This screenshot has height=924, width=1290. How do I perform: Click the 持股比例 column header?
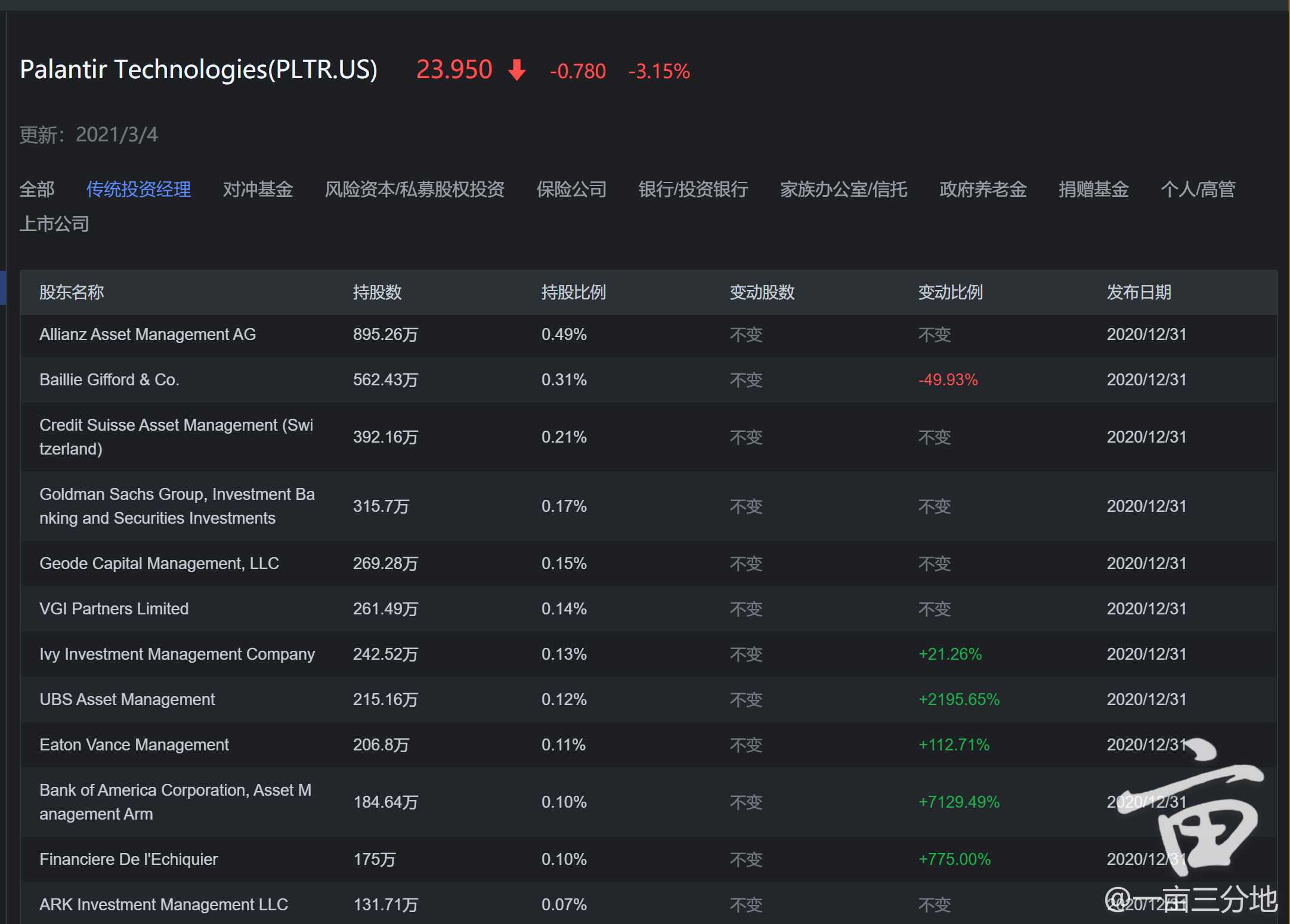tap(574, 292)
